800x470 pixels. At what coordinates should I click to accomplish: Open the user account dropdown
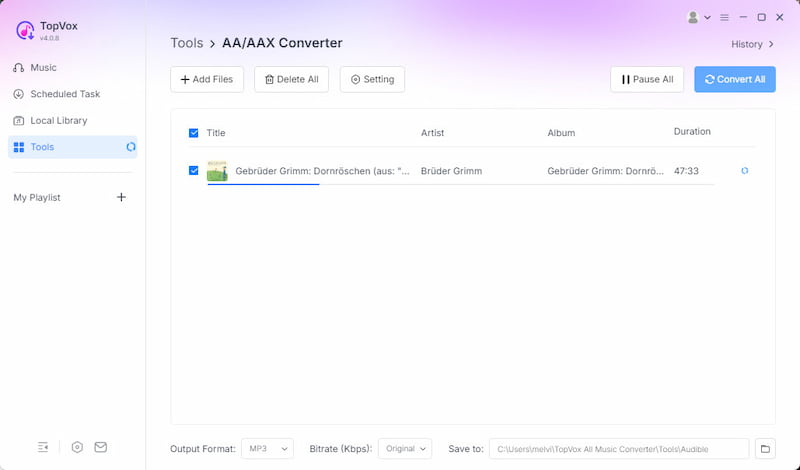[698, 17]
